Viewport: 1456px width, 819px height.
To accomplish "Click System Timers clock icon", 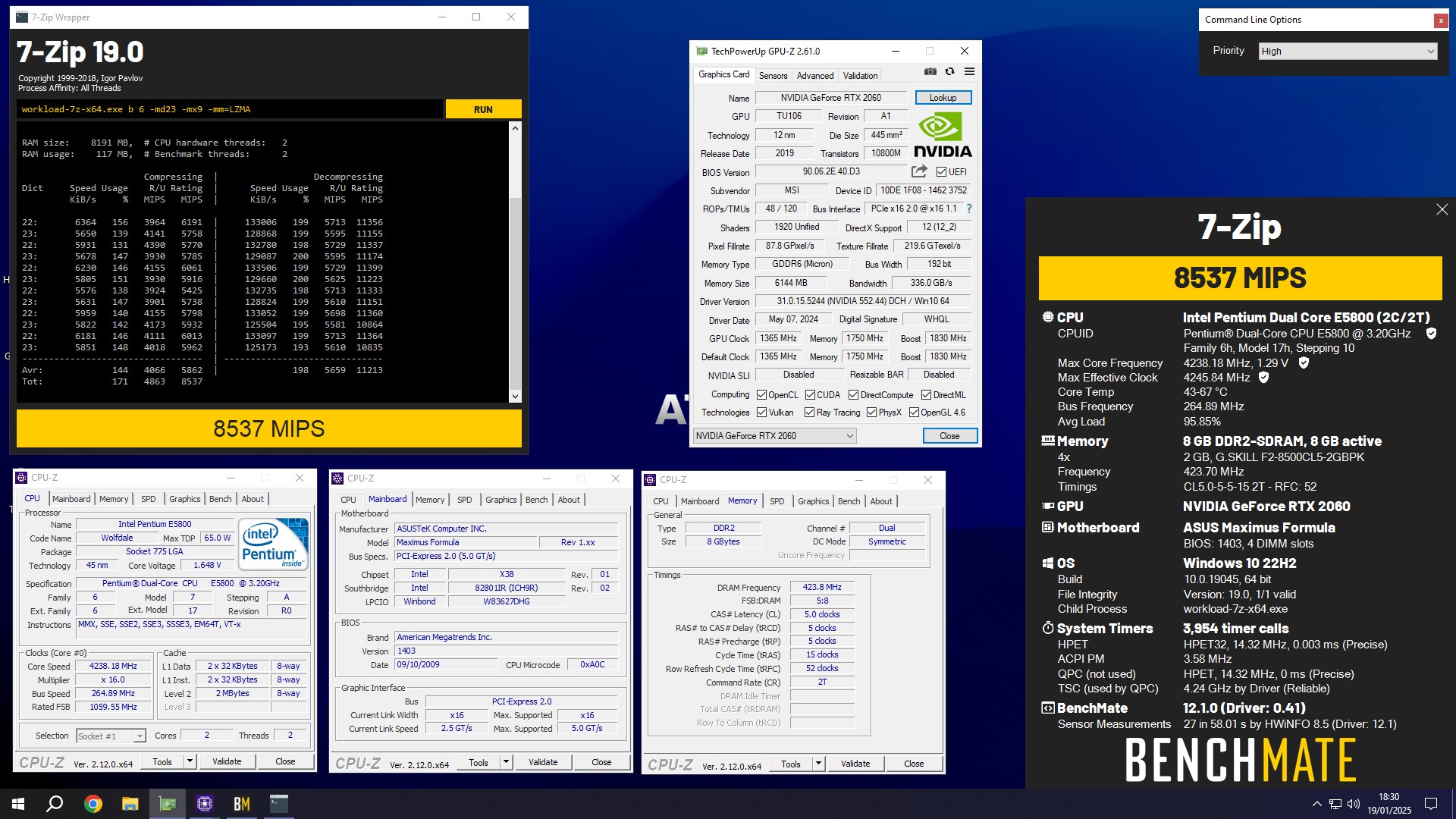I will tap(1048, 628).
